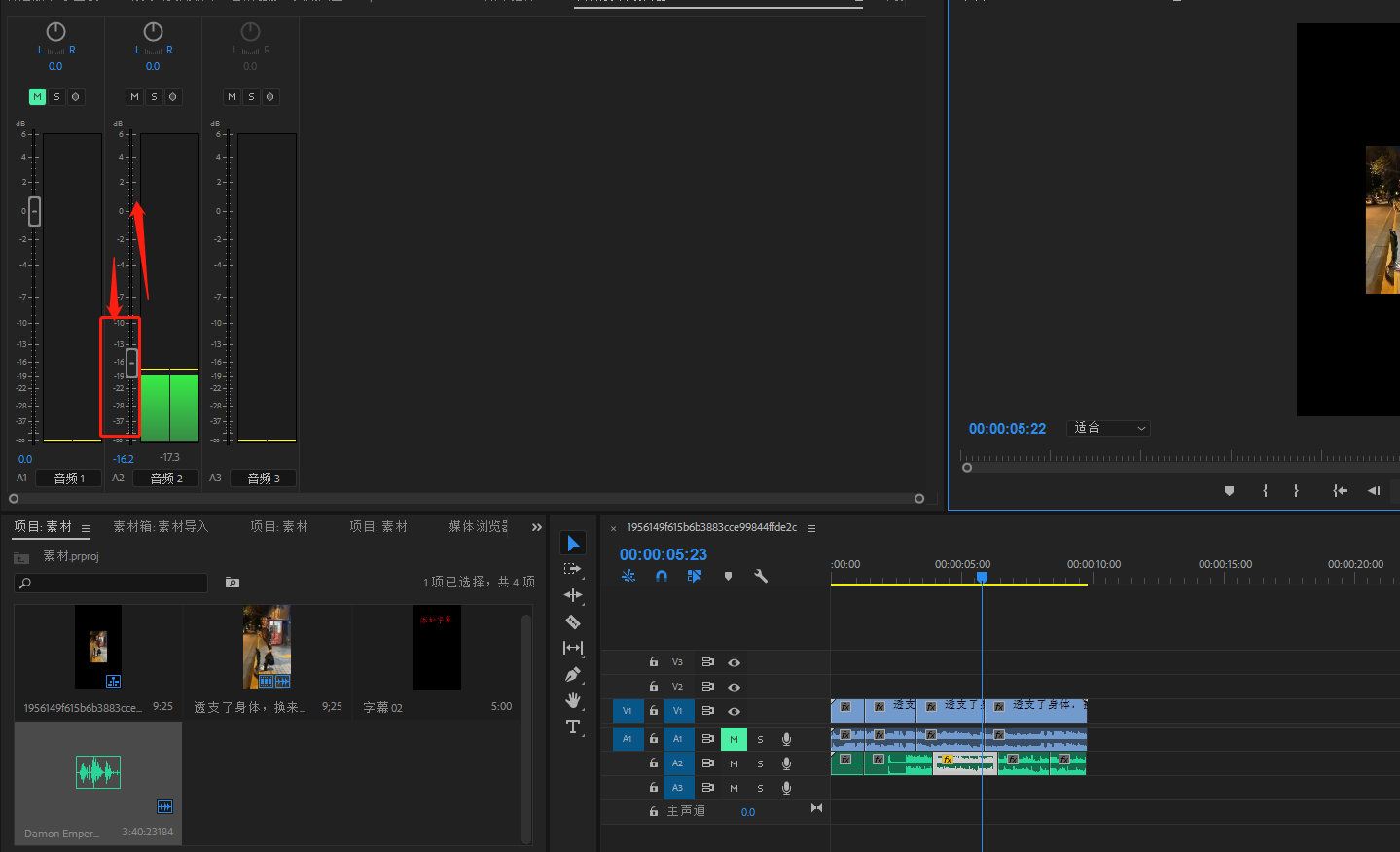Click Mark In button in program monitor
This screenshot has width=1400, height=852.
[x=1265, y=491]
